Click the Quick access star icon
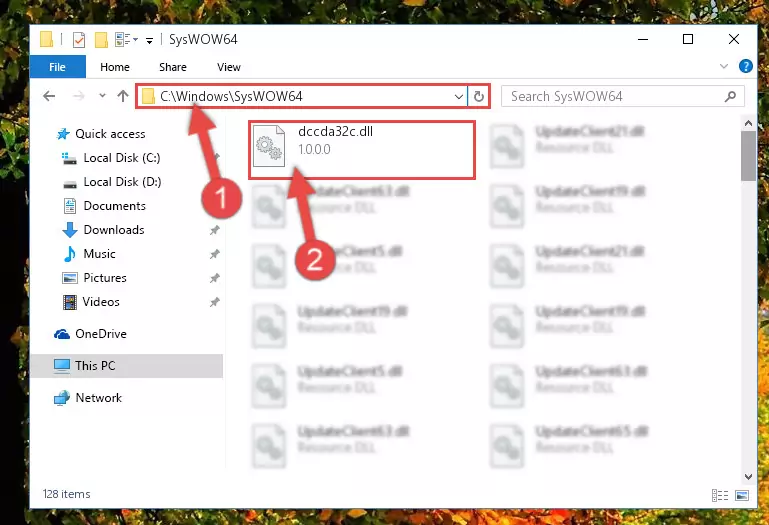 tap(63, 134)
